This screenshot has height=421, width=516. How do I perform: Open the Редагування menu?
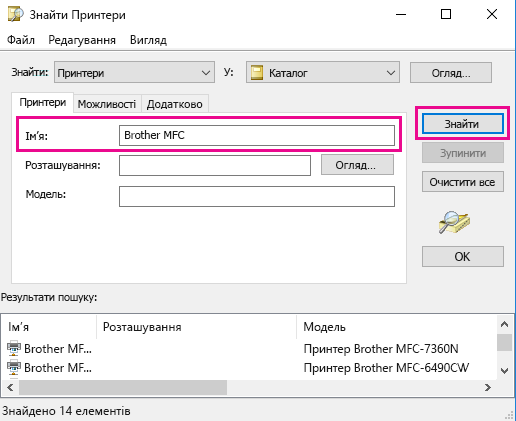pos(82,40)
